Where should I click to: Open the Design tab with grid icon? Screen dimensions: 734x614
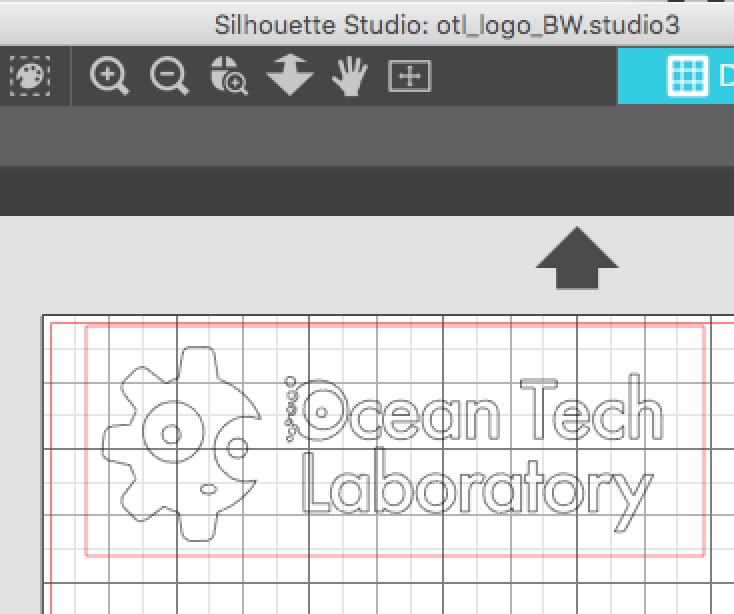(x=687, y=76)
